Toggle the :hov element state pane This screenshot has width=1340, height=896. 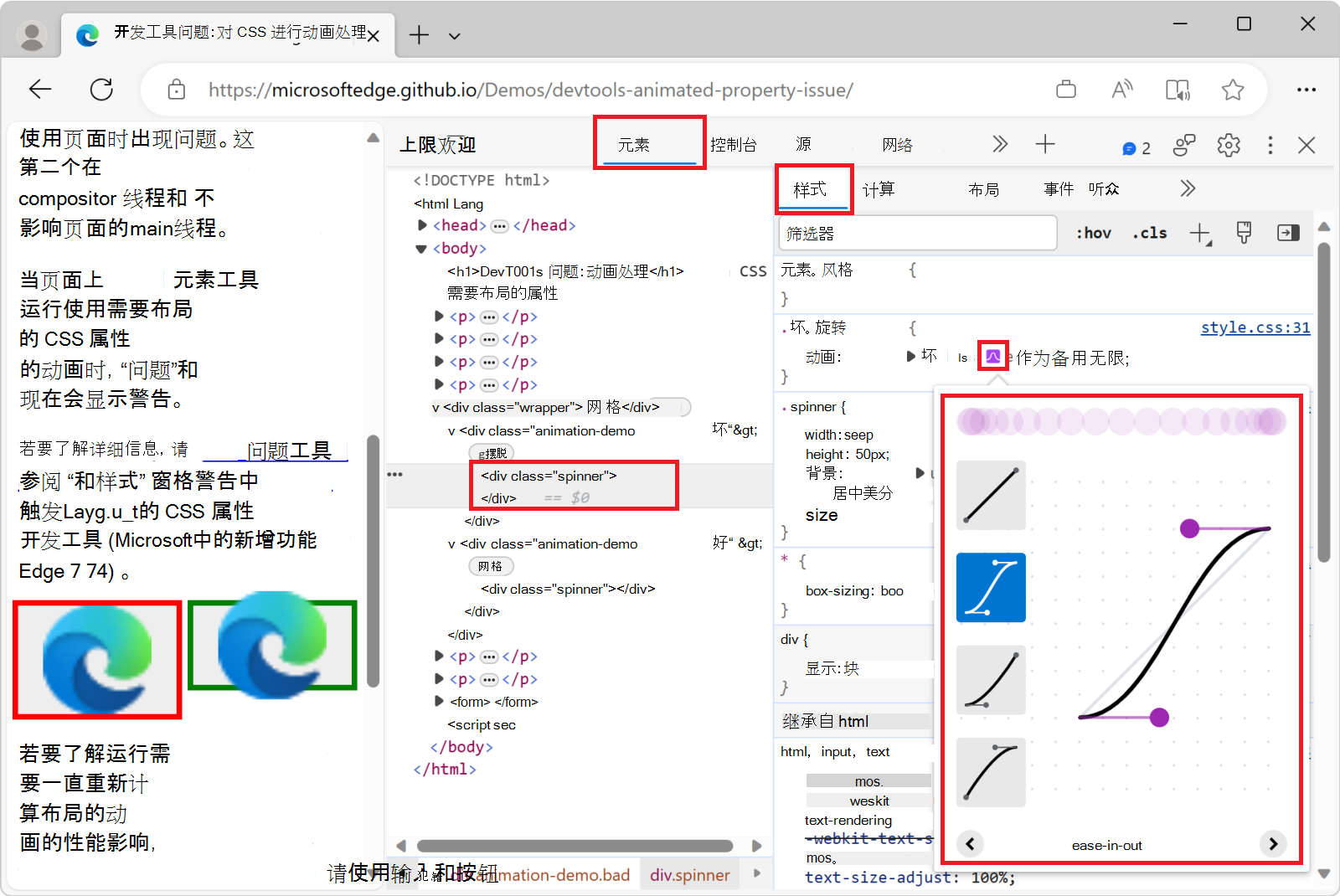(x=1093, y=233)
